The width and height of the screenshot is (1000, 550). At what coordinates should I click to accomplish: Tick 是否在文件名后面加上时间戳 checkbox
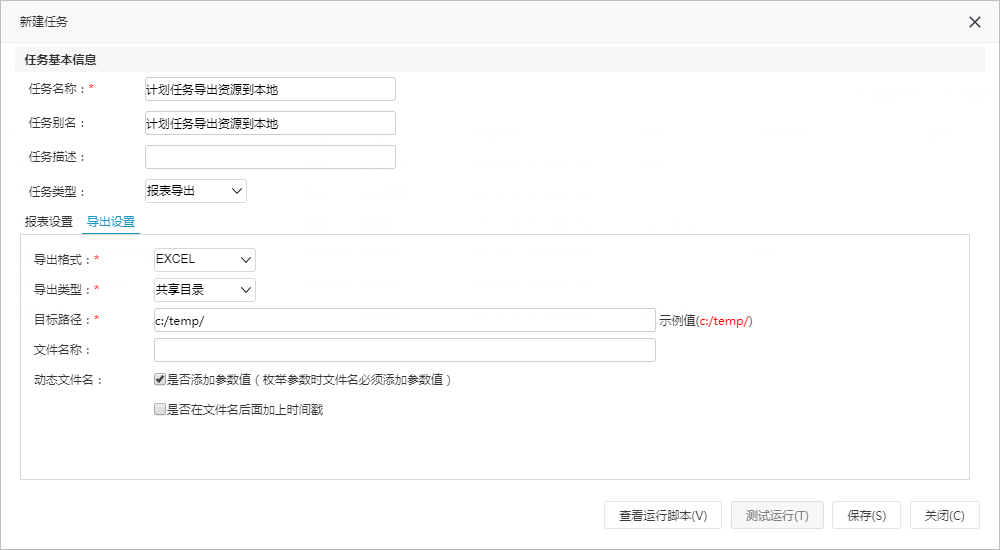click(x=159, y=410)
